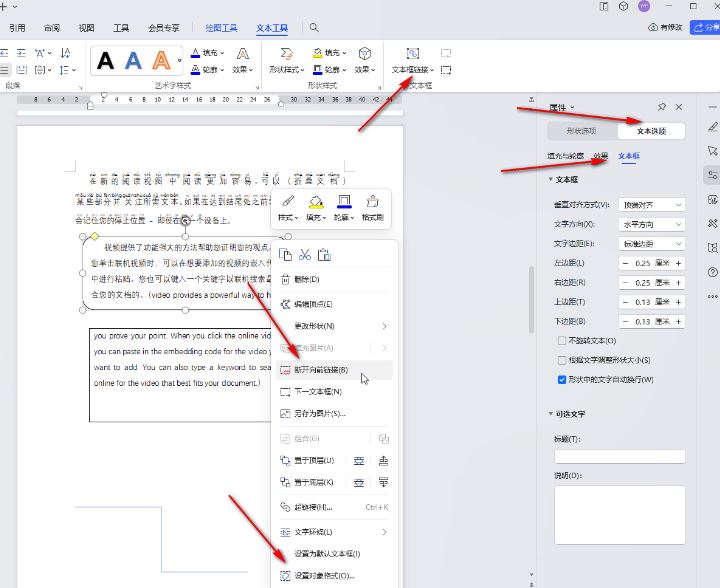Enable the 根据文字调整形状大小(S) checkbox
The width and height of the screenshot is (720, 588).
[562, 360]
